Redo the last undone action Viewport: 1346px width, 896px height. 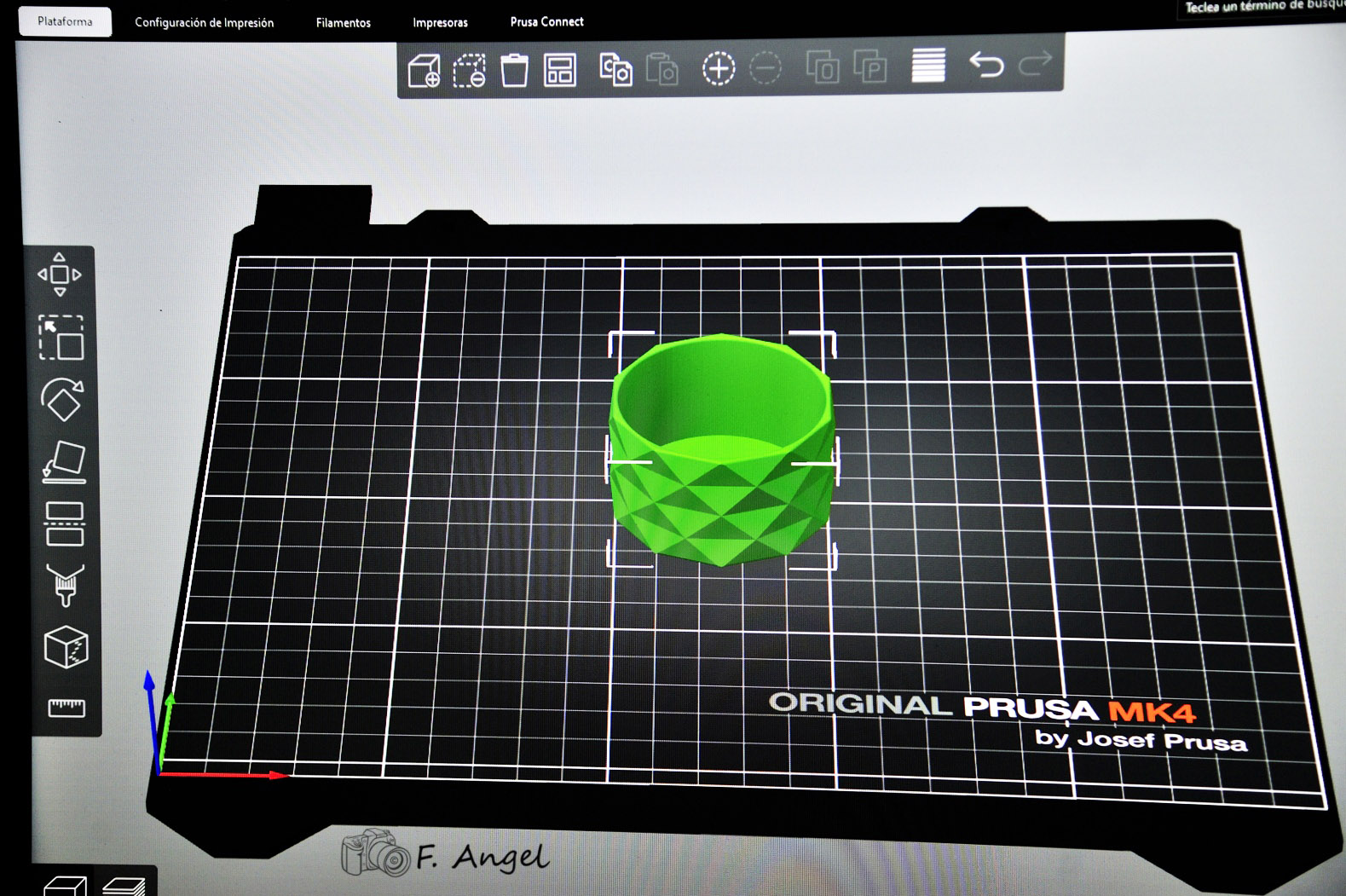coord(1036,62)
